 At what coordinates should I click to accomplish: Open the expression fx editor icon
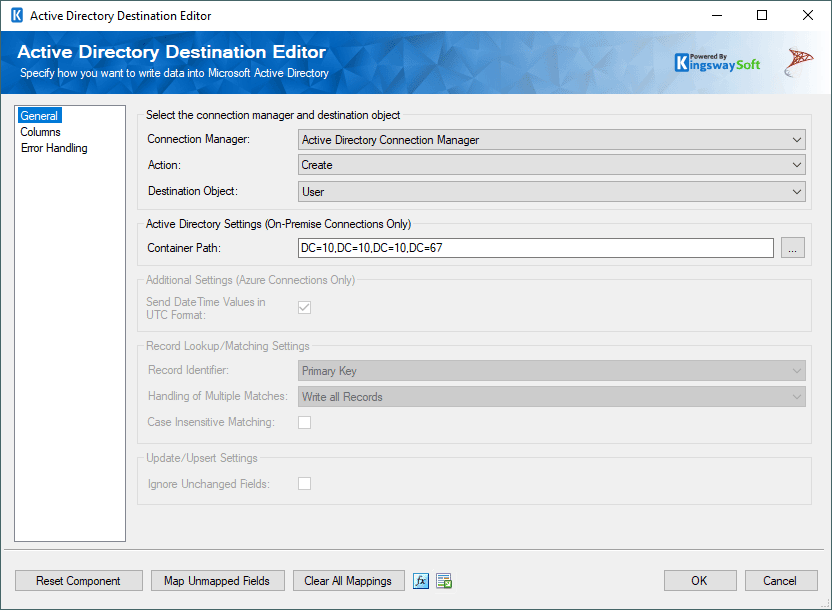coord(421,581)
